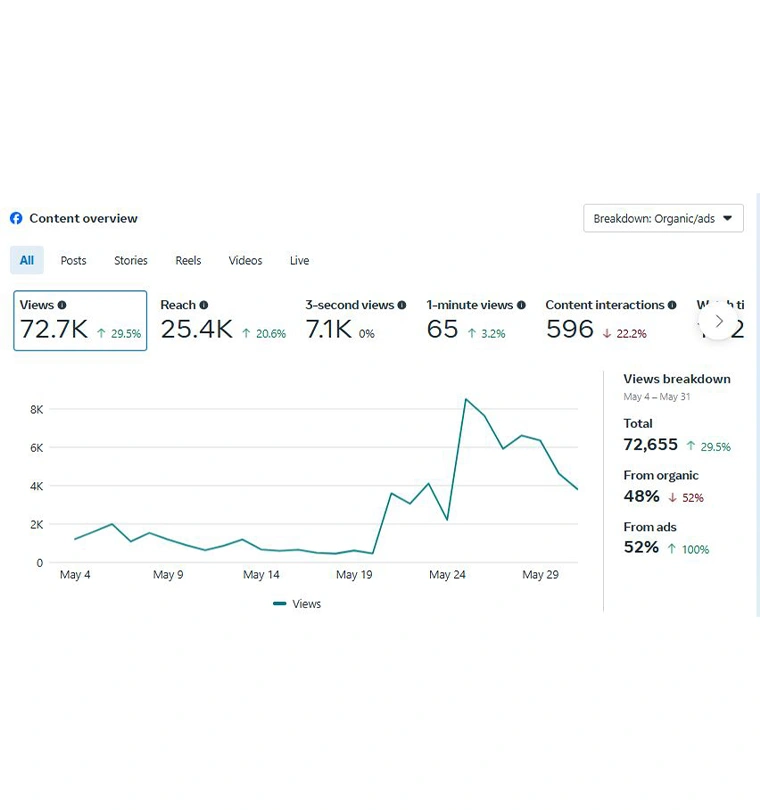Click the next arrow to scroll metrics
The image size is (760, 810).
pos(718,321)
